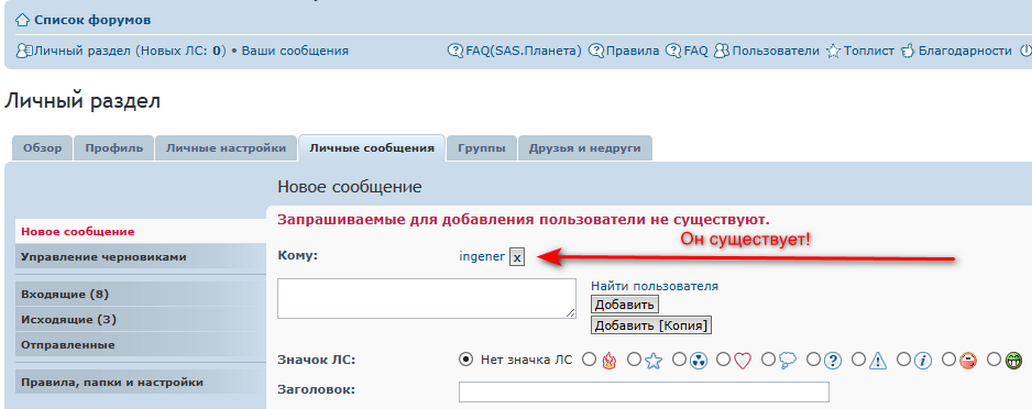This screenshot has width=1032, height=409.
Task: Open Управление черновиками in sidebar
Action: click(x=103, y=257)
